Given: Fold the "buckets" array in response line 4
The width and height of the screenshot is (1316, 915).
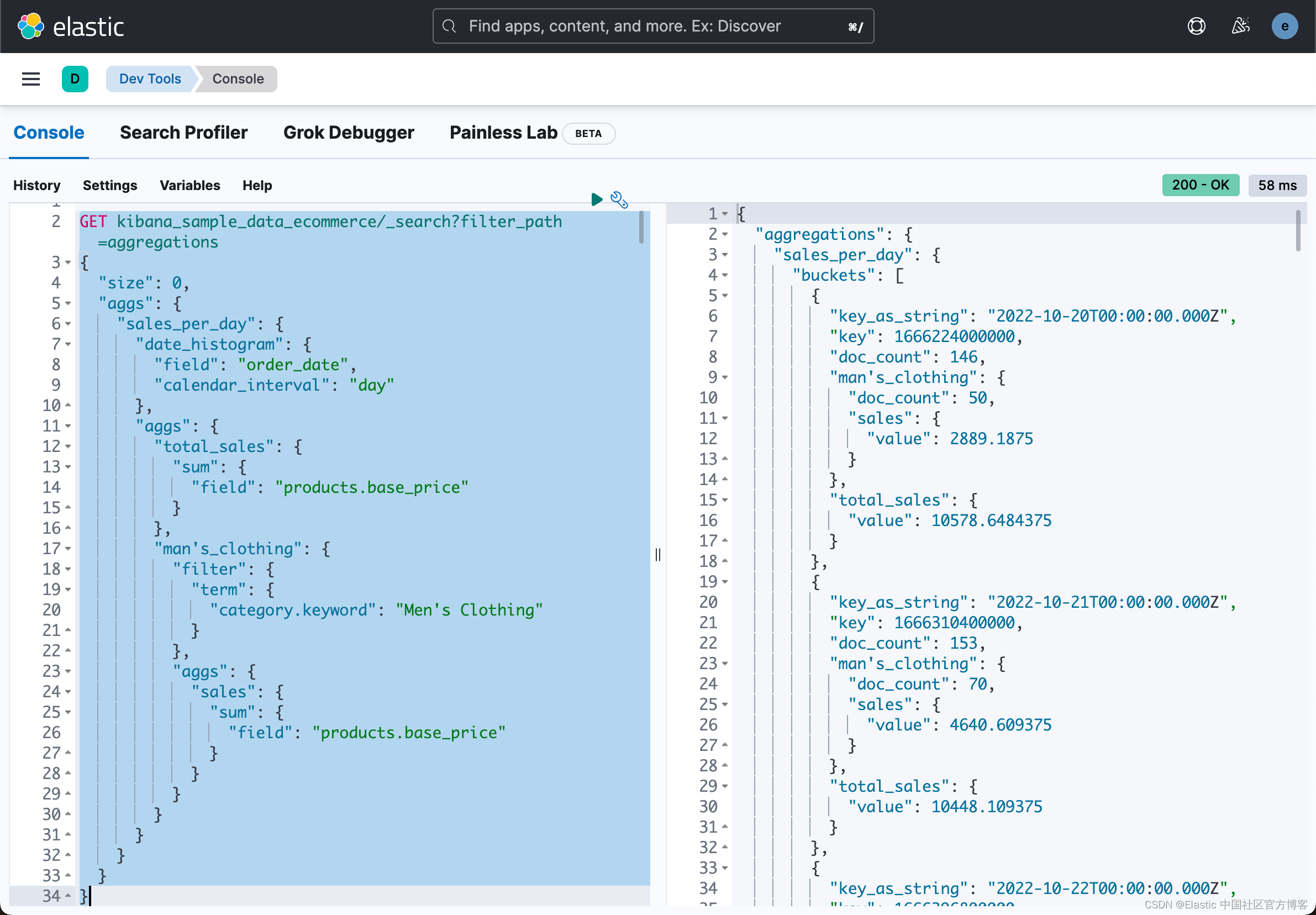Looking at the screenshot, I should pos(725,275).
